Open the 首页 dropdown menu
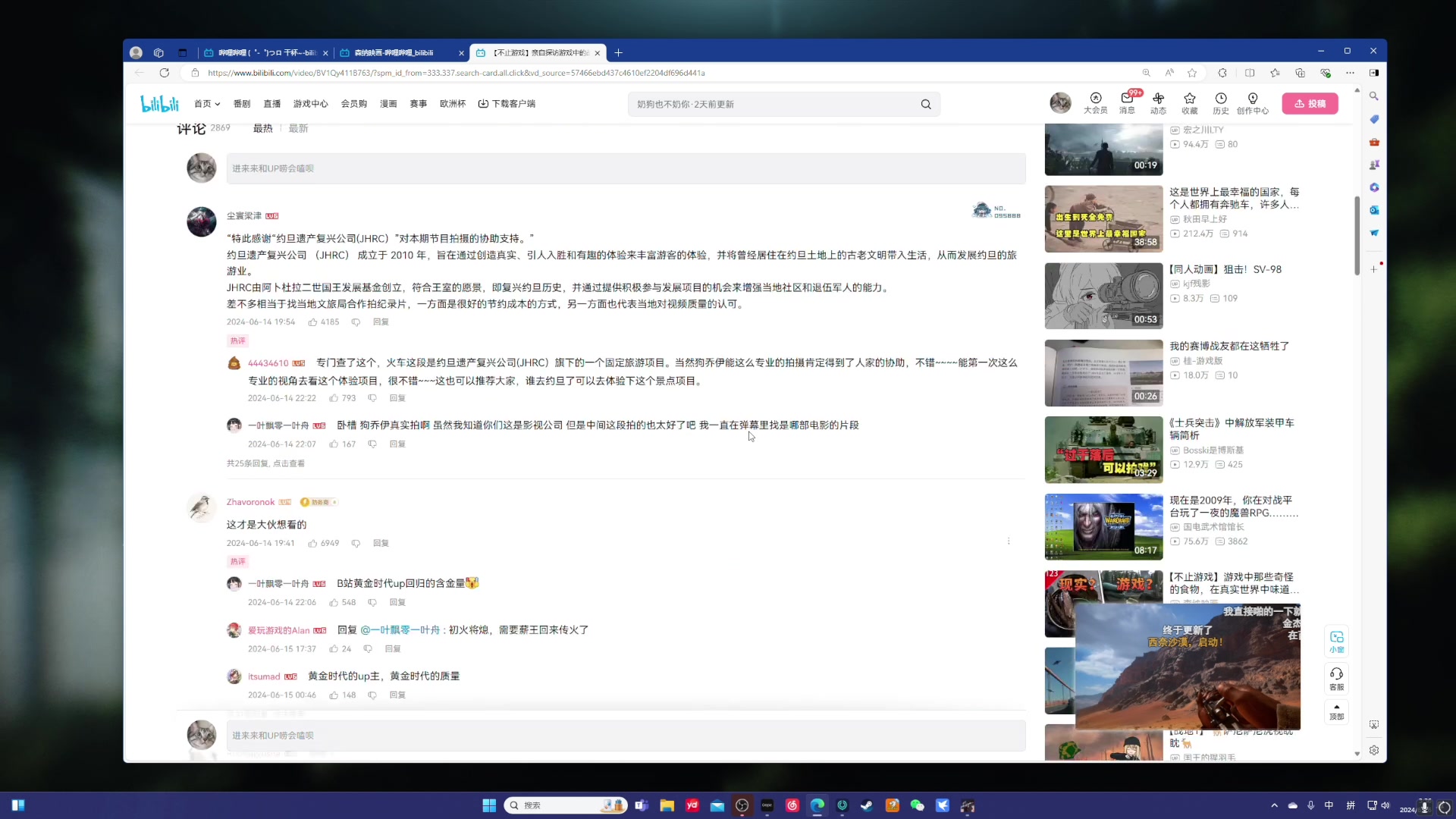This screenshot has width=1456, height=819. (206, 104)
